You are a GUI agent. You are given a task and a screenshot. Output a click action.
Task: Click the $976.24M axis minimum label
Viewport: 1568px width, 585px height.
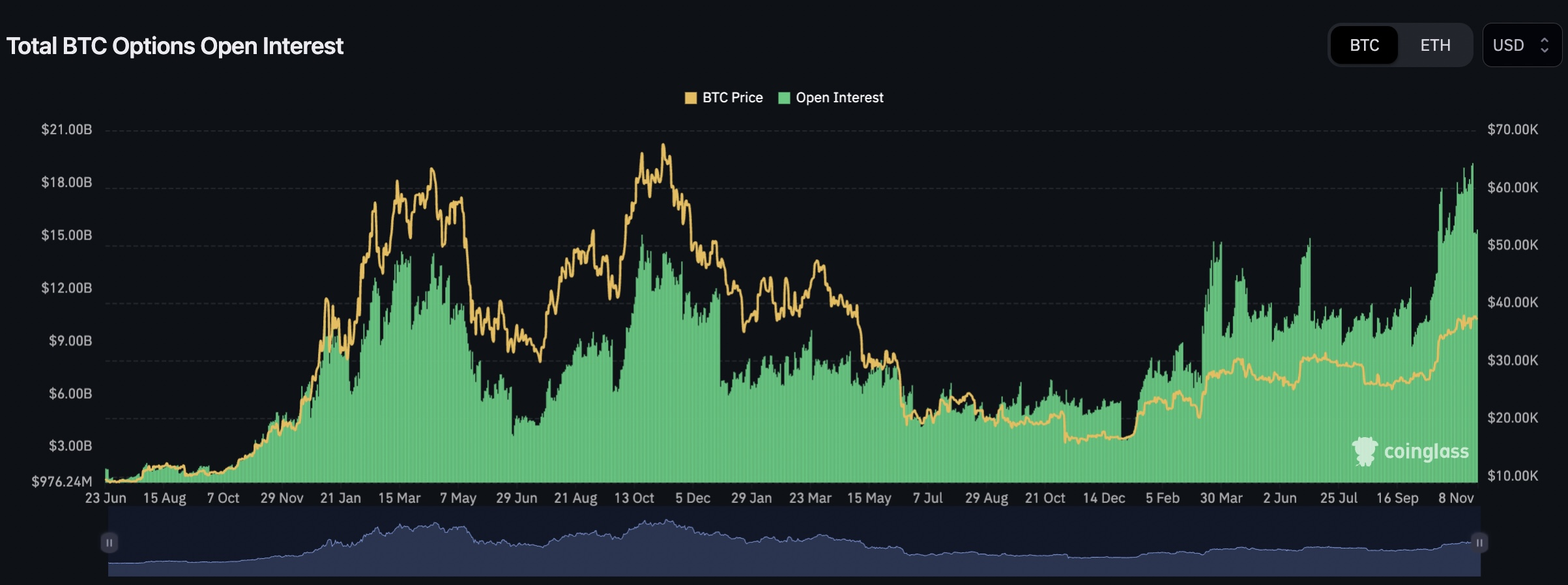[x=62, y=481]
